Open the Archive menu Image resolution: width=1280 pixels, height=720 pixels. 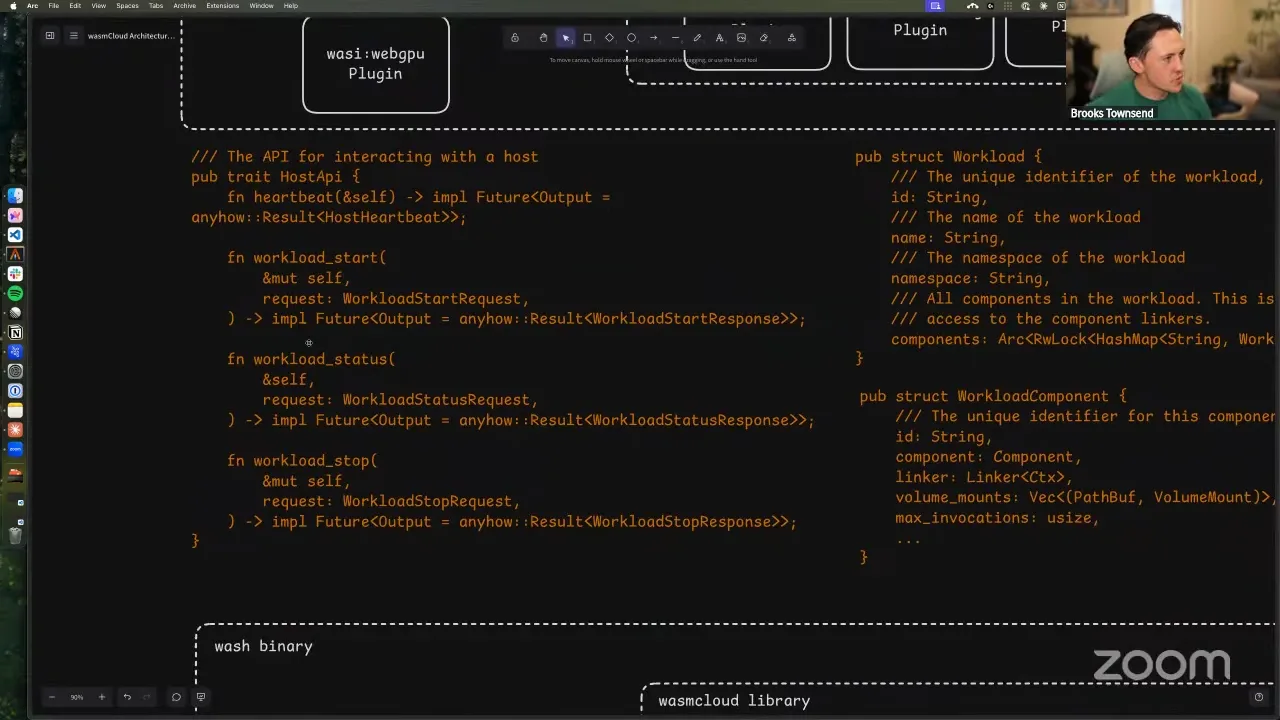tap(185, 6)
